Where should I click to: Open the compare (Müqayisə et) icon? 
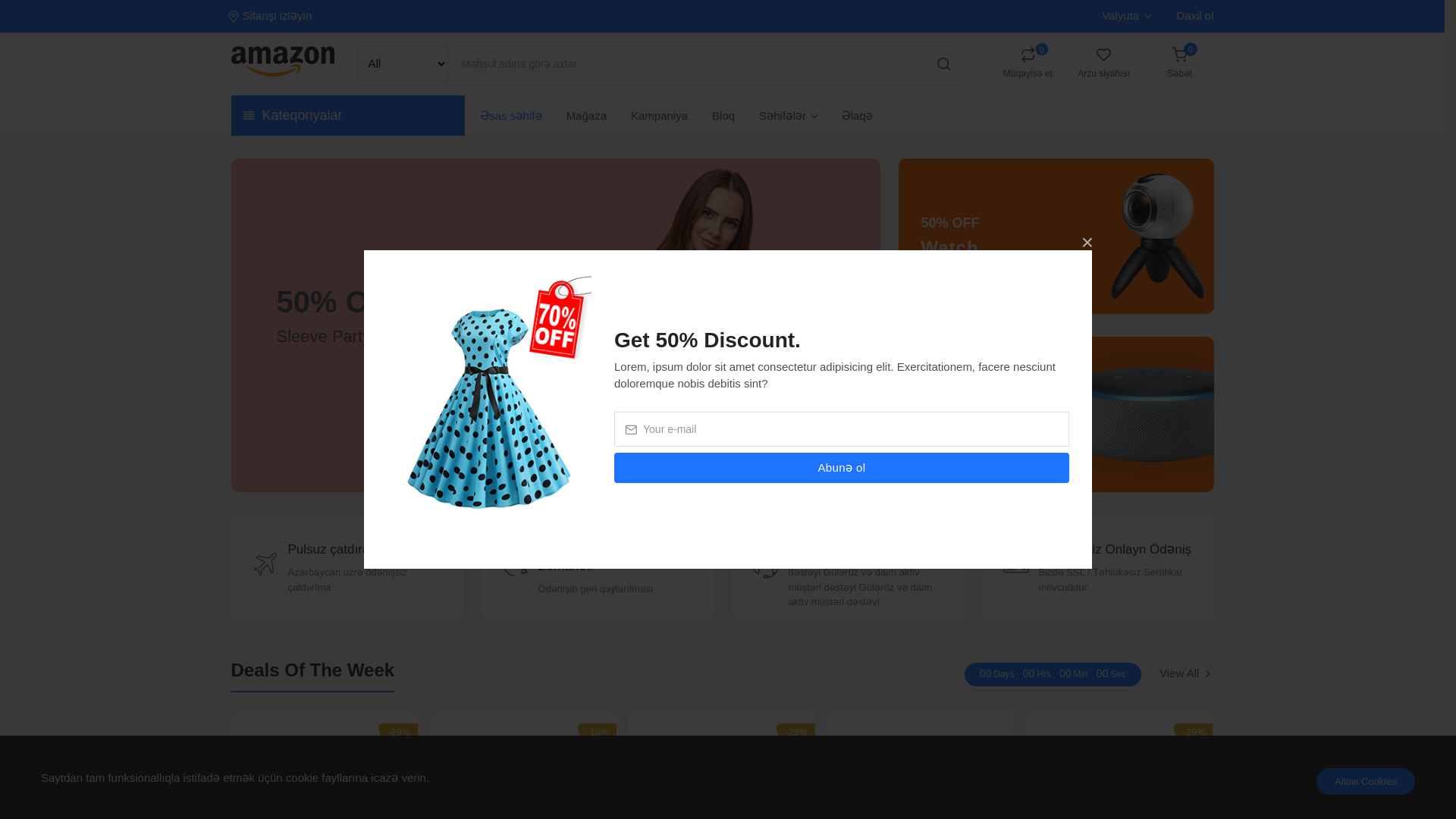[x=1028, y=55]
